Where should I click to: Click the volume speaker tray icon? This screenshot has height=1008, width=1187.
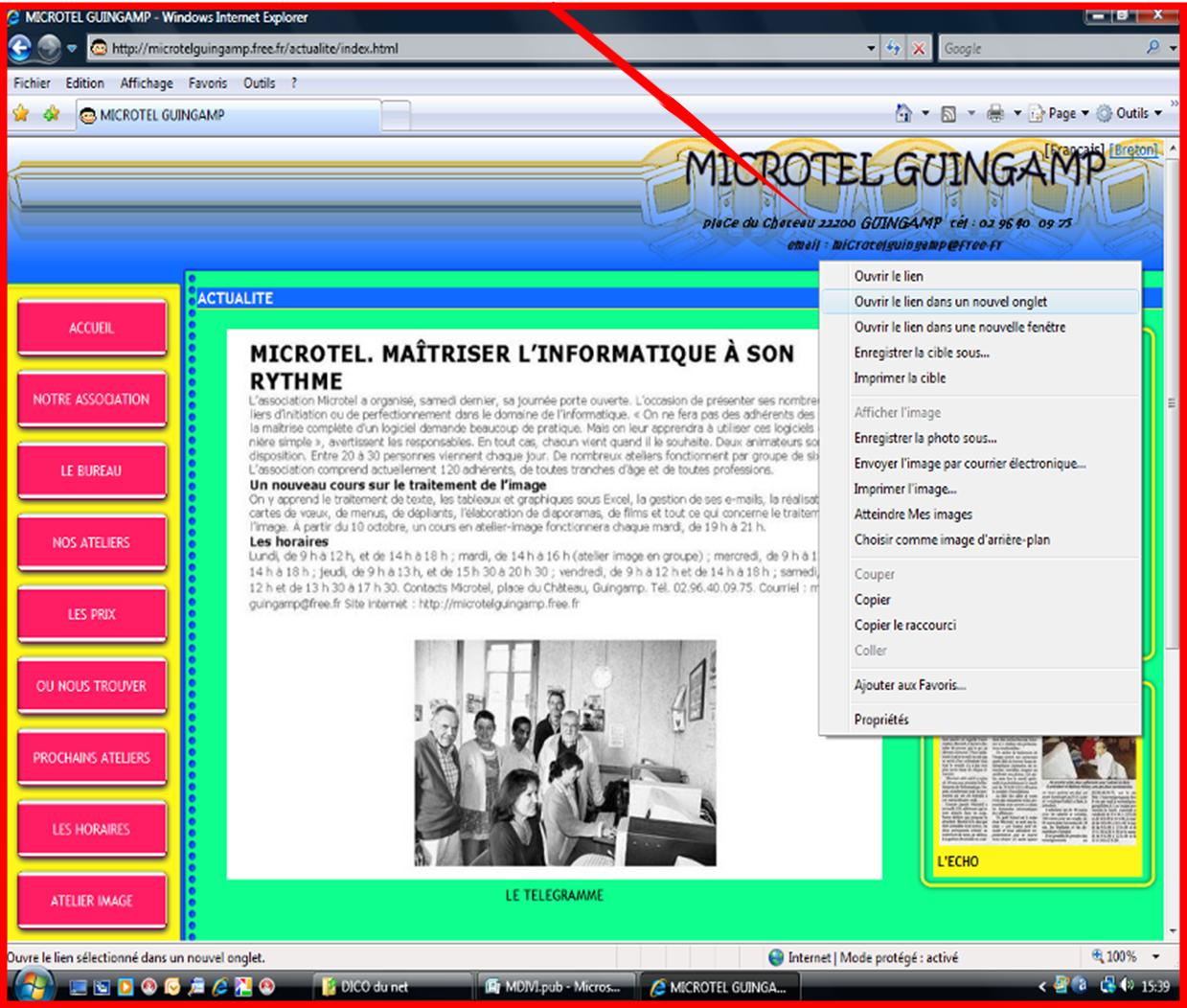[x=1127, y=985]
